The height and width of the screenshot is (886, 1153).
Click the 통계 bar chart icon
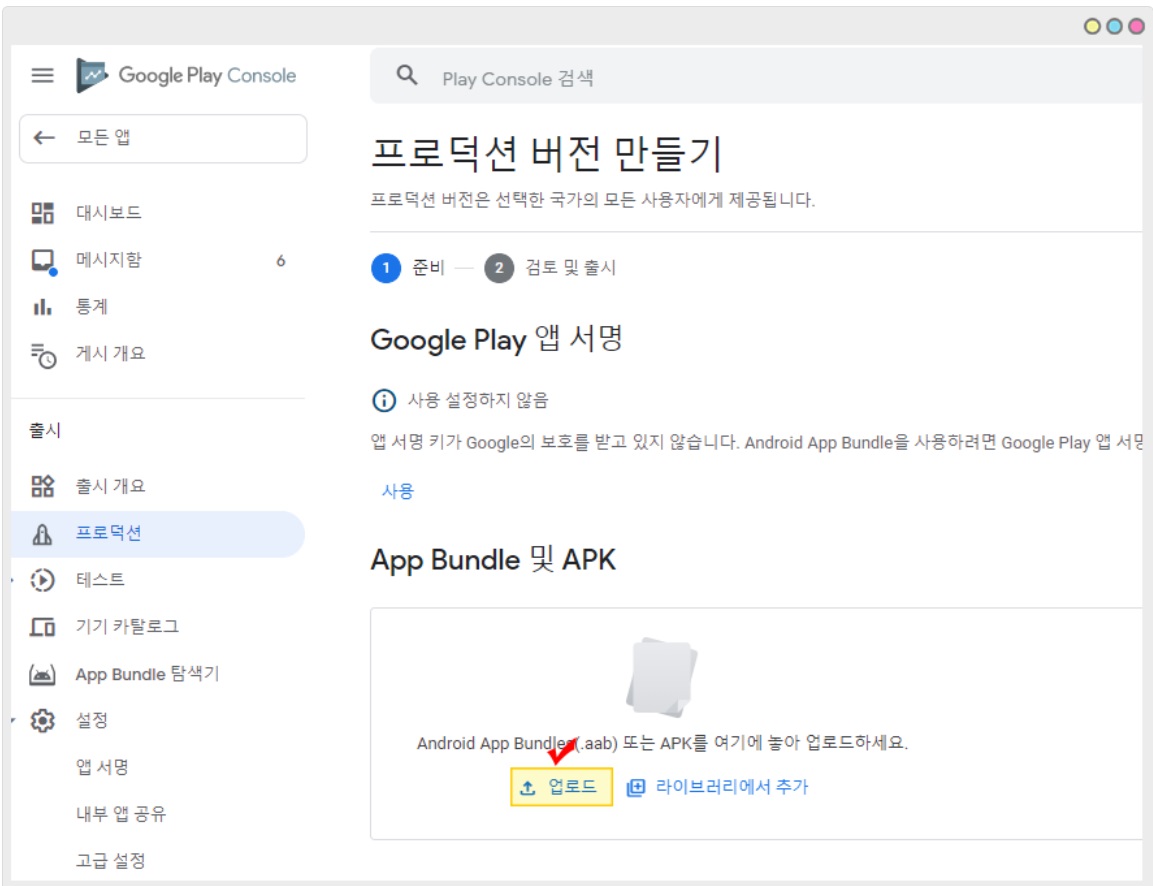click(43, 307)
